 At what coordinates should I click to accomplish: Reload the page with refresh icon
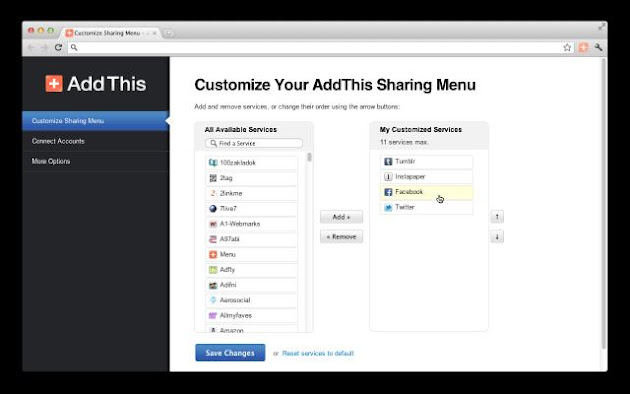point(58,47)
